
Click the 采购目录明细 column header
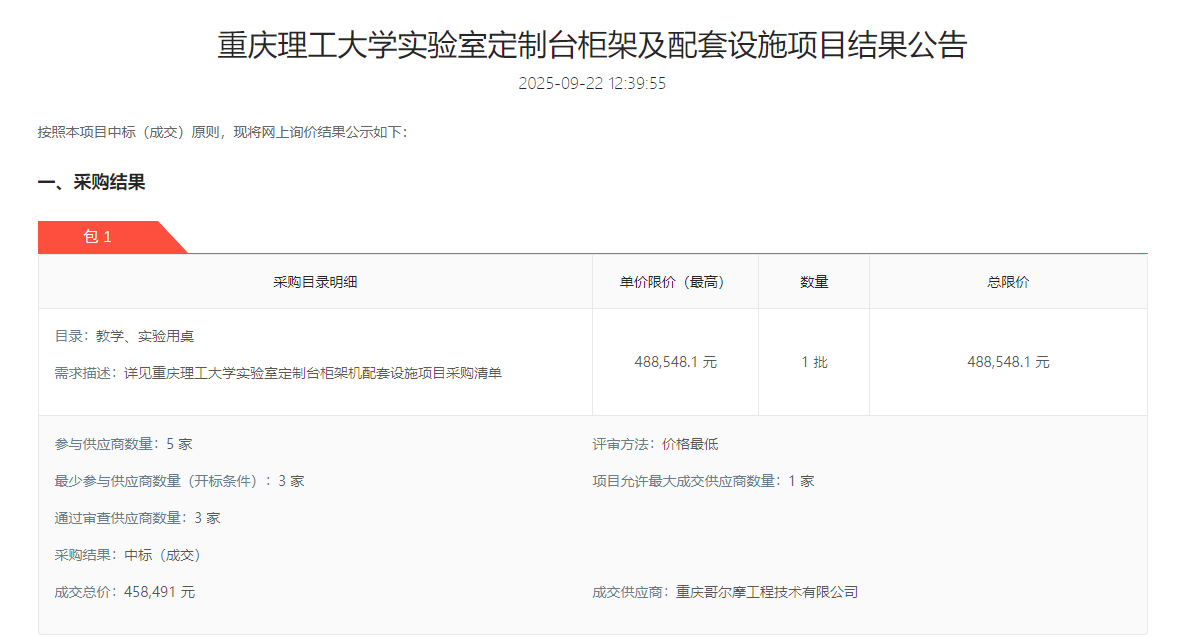(314, 281)
